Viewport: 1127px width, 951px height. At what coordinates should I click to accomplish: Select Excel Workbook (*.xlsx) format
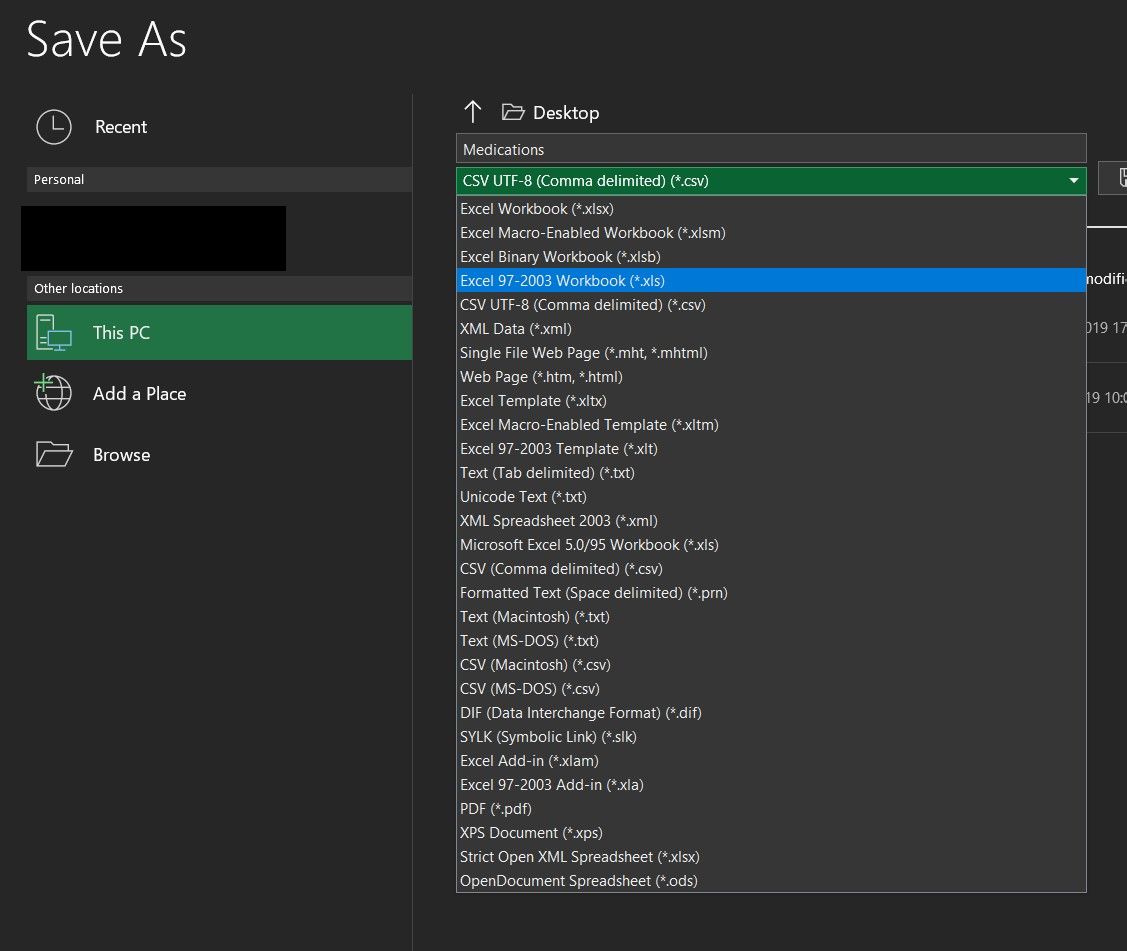(x=537, y=209)
